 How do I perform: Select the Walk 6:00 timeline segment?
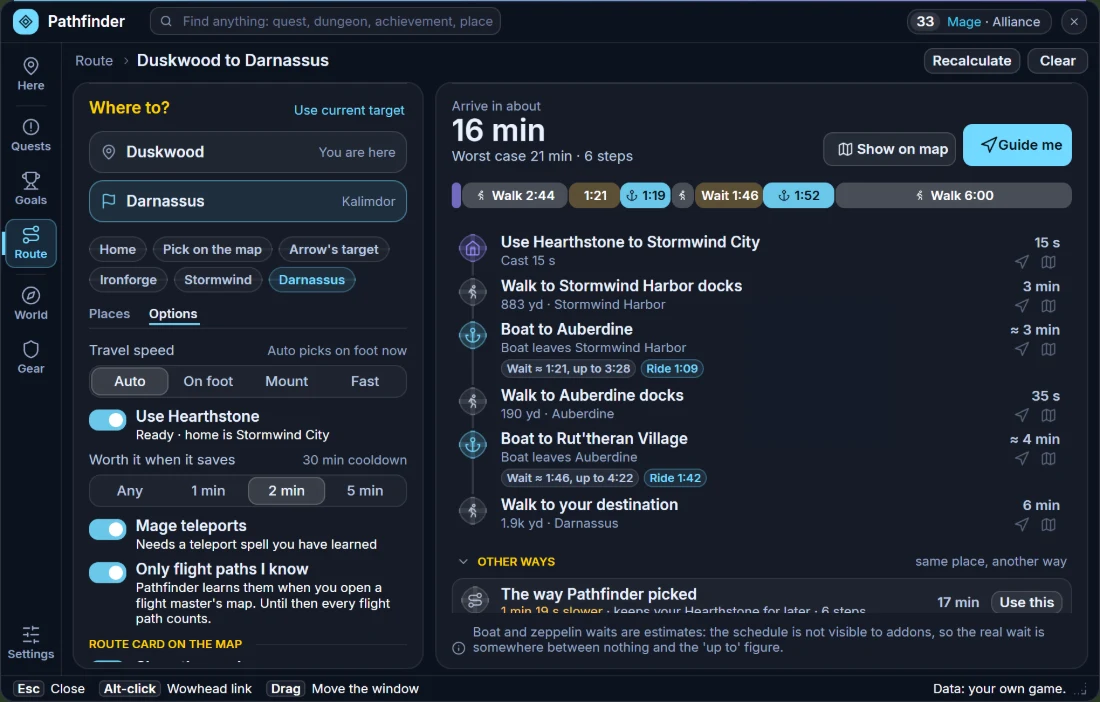(953, 196)
